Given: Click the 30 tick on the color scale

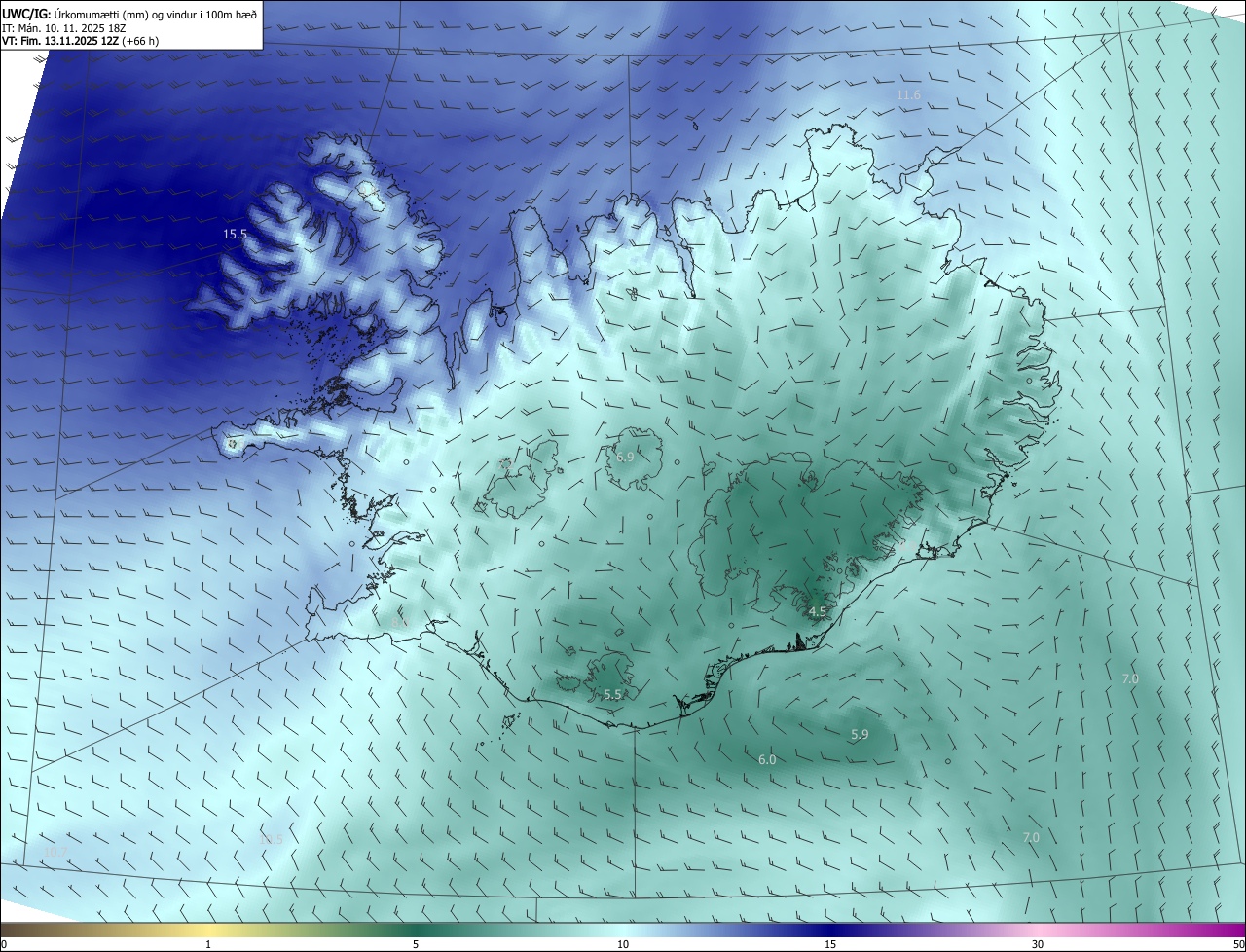Looking at the screenshot, I should click(x=1038, y=944).
